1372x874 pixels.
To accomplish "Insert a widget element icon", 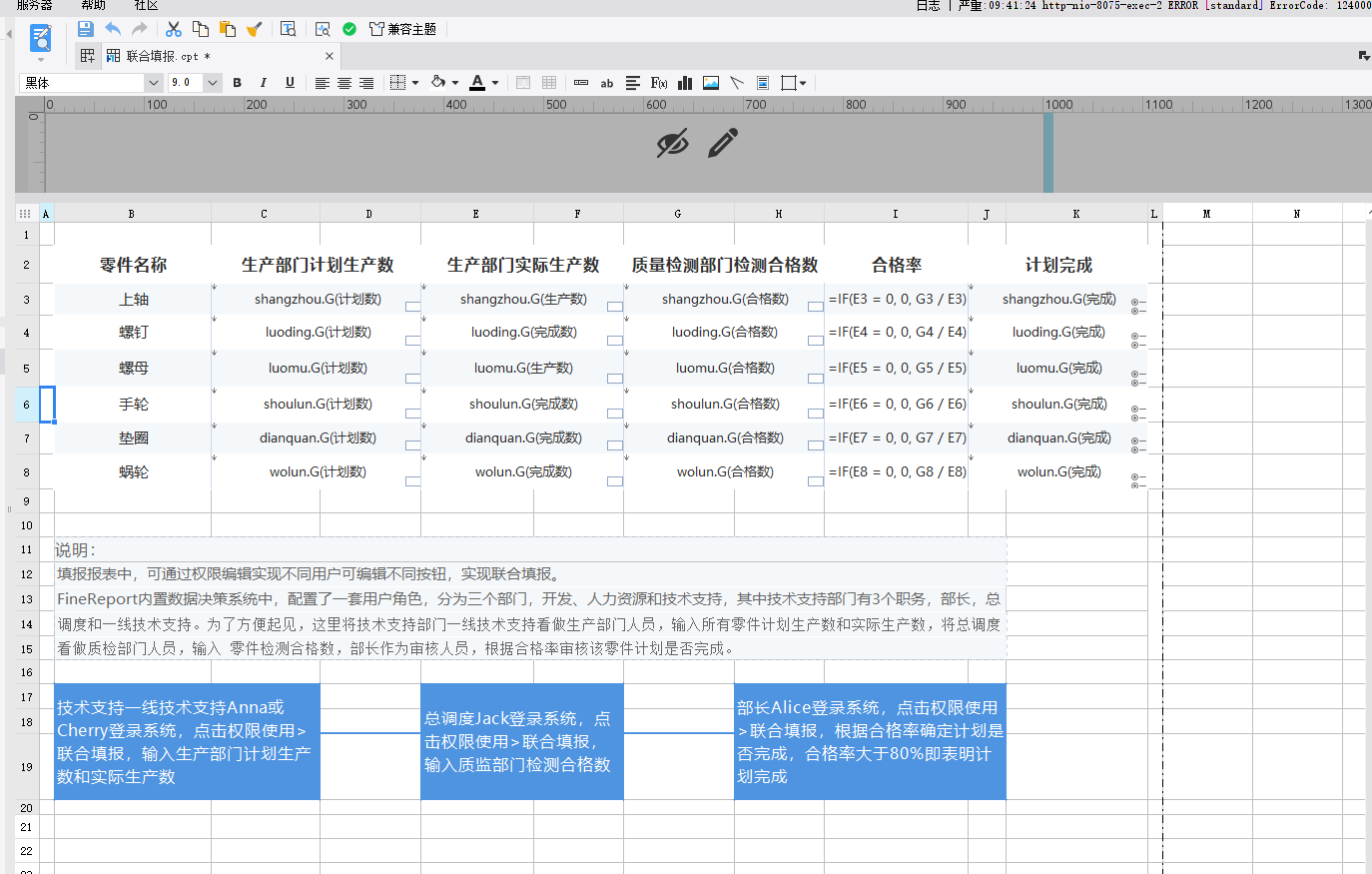I will 581,83.
